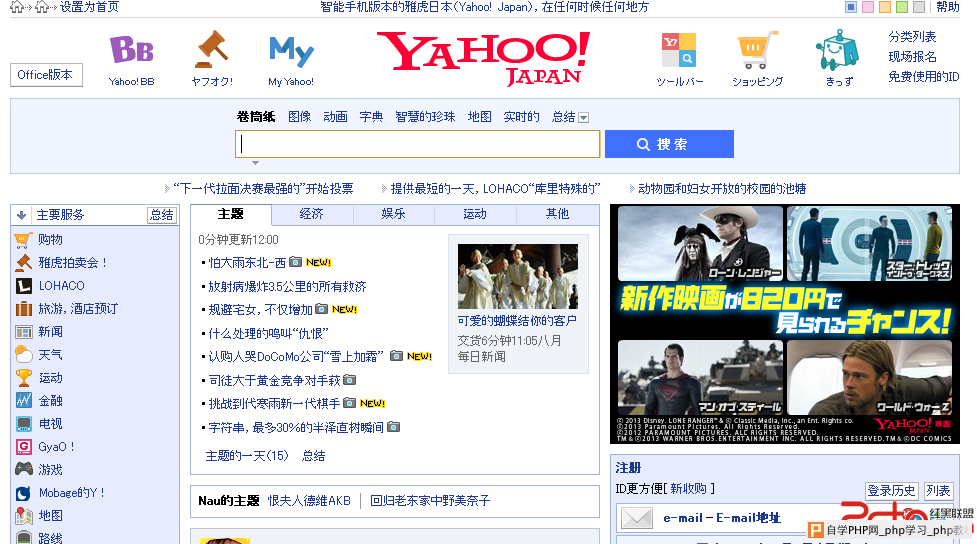The image size is (977, 544).
Task: Open the 路线 route sidebar link
Action: (x=50, y=538)
